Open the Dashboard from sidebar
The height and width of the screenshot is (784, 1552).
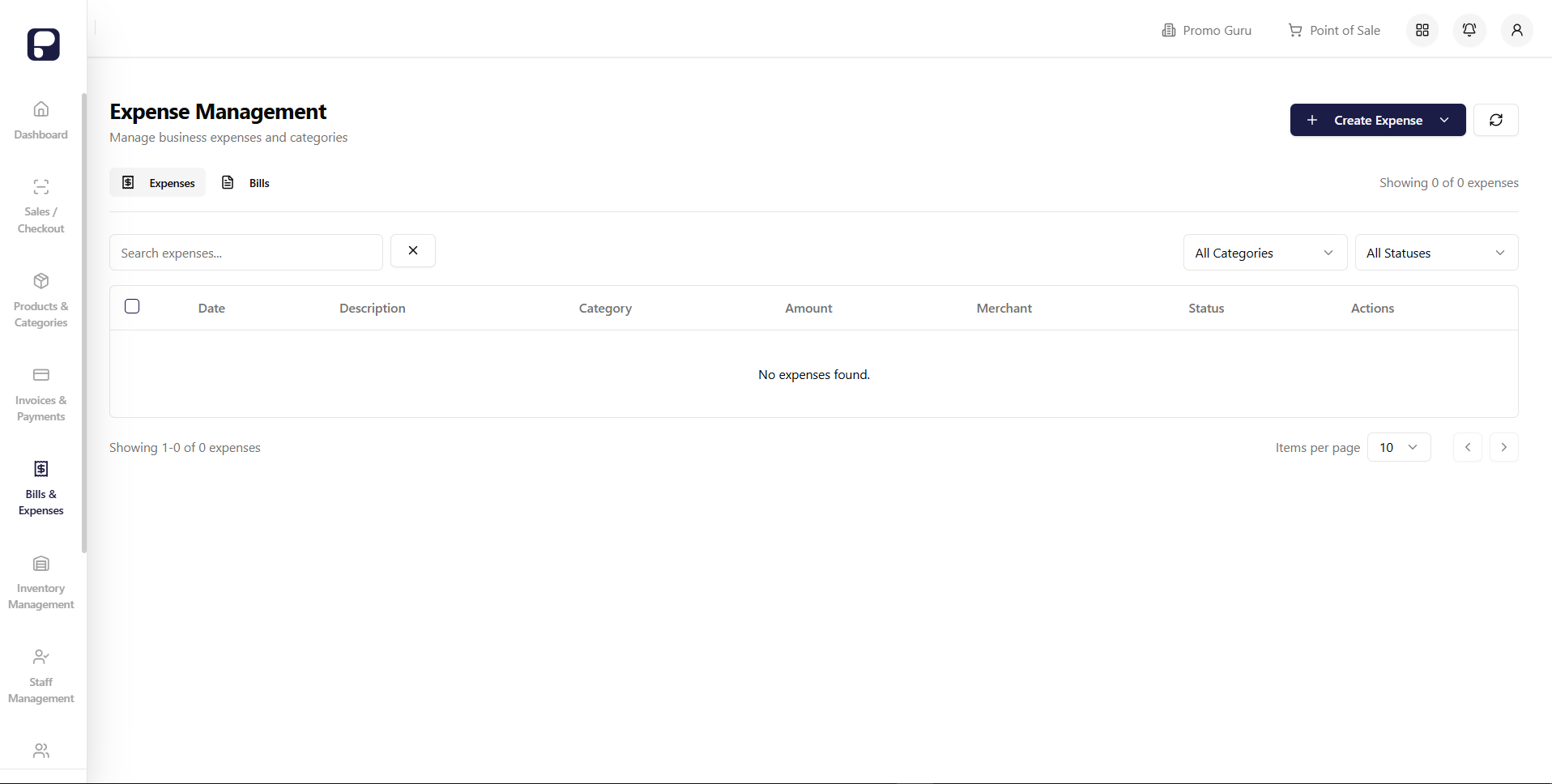(x=41, y=120)
